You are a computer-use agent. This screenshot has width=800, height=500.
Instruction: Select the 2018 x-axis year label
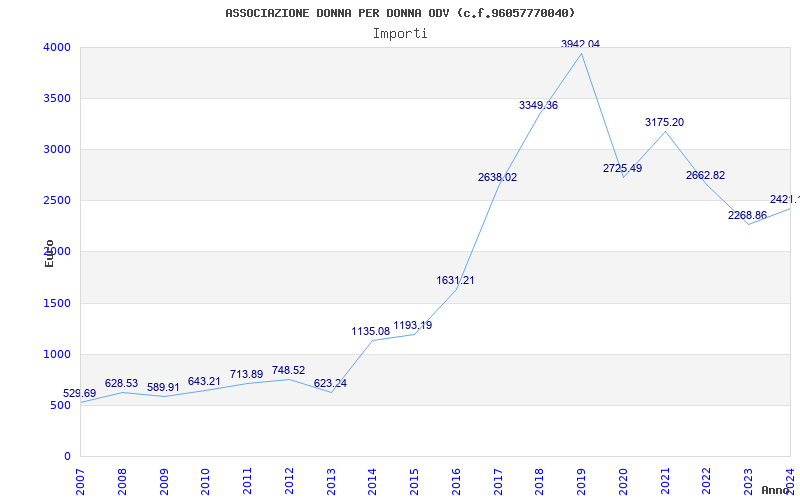[x=539, y=482]
